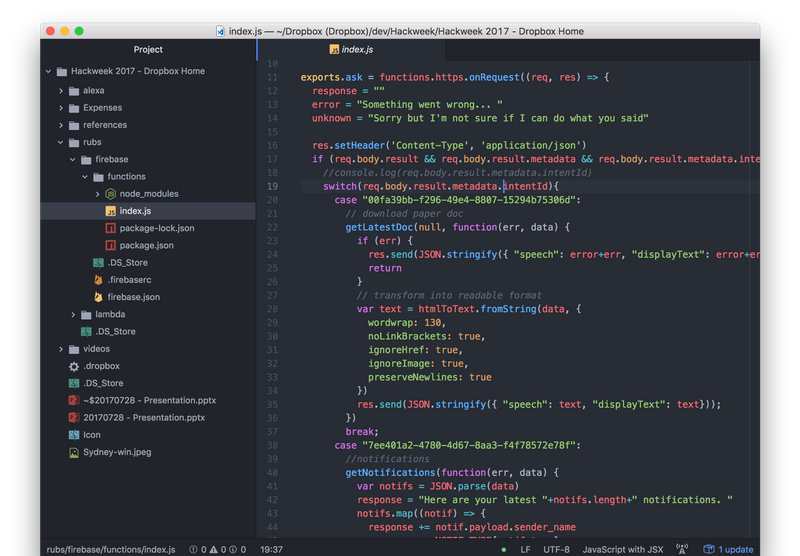800x556 pixels.
Task: Click the package-lock.json file icon
Action: click(x=110, y=229)
